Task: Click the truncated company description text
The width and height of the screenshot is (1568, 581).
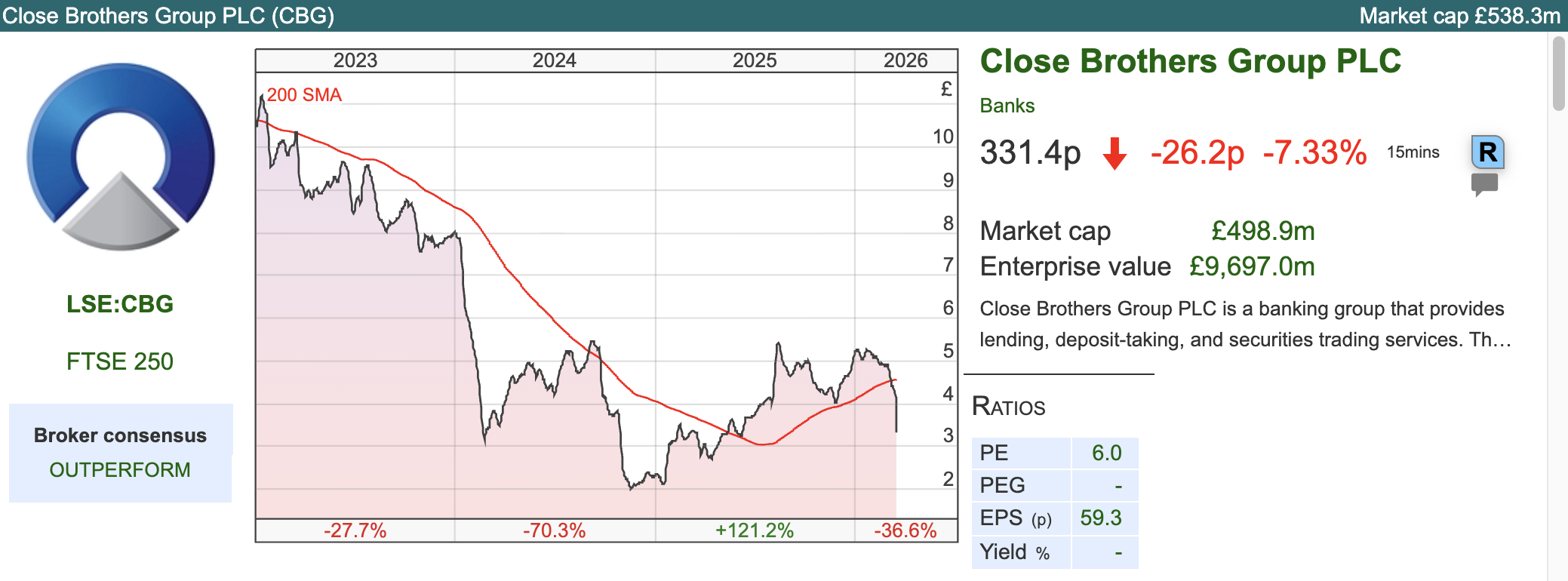Action: coord(1244,324)
